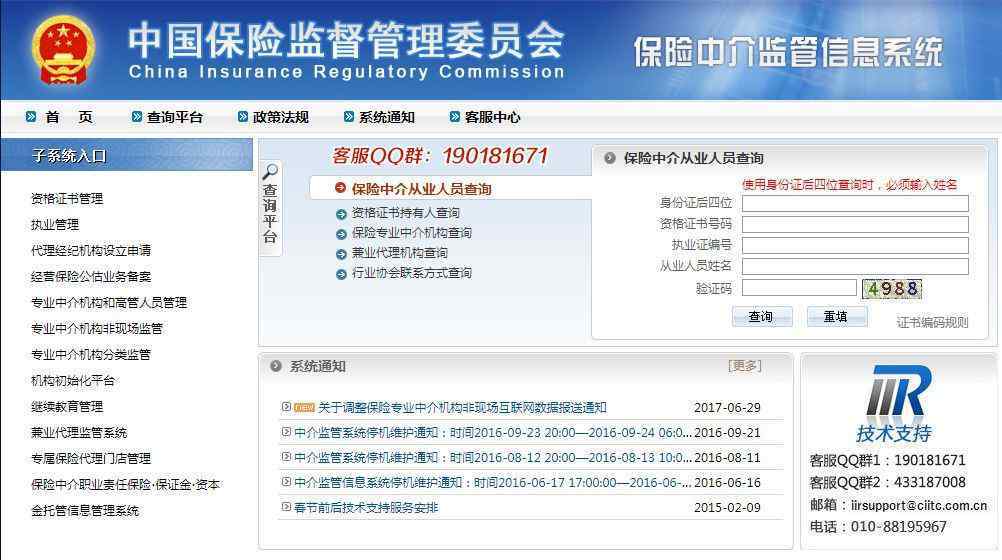Viewport: 1002px width, 560px height.
Task: Click the 4988 captcha image
Action: [x=891, y=289]
